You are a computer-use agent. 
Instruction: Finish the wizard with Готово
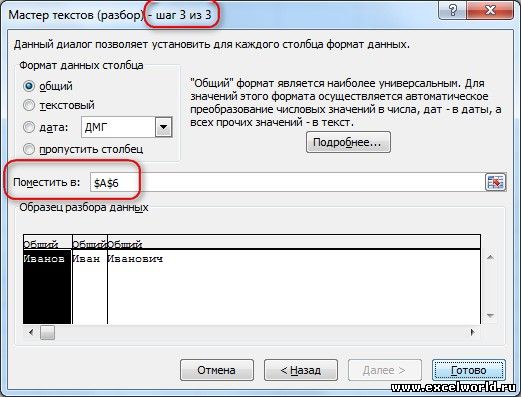tap(469, 370)
